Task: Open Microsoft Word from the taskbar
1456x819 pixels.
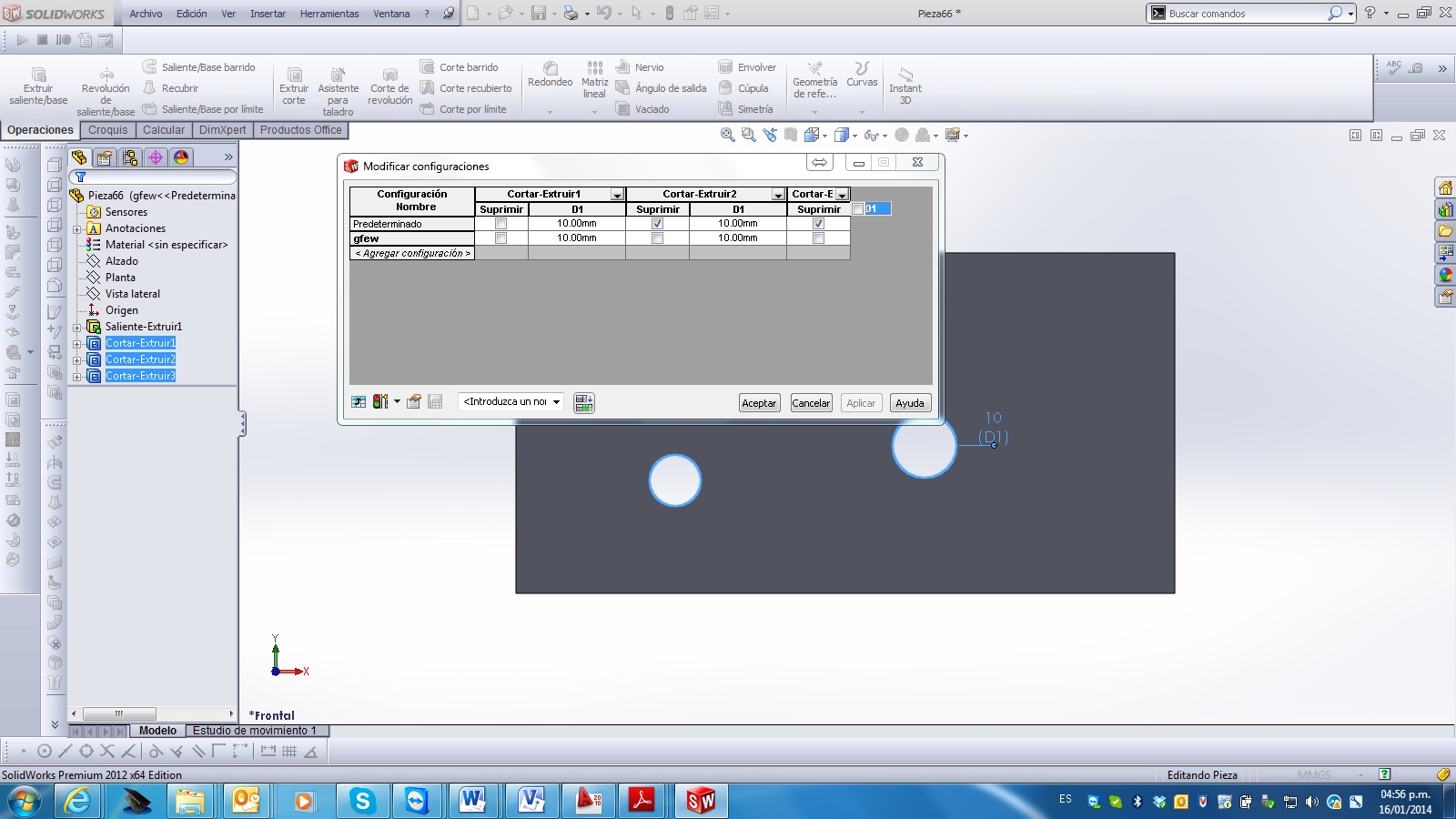Action: tap(472, 801)
